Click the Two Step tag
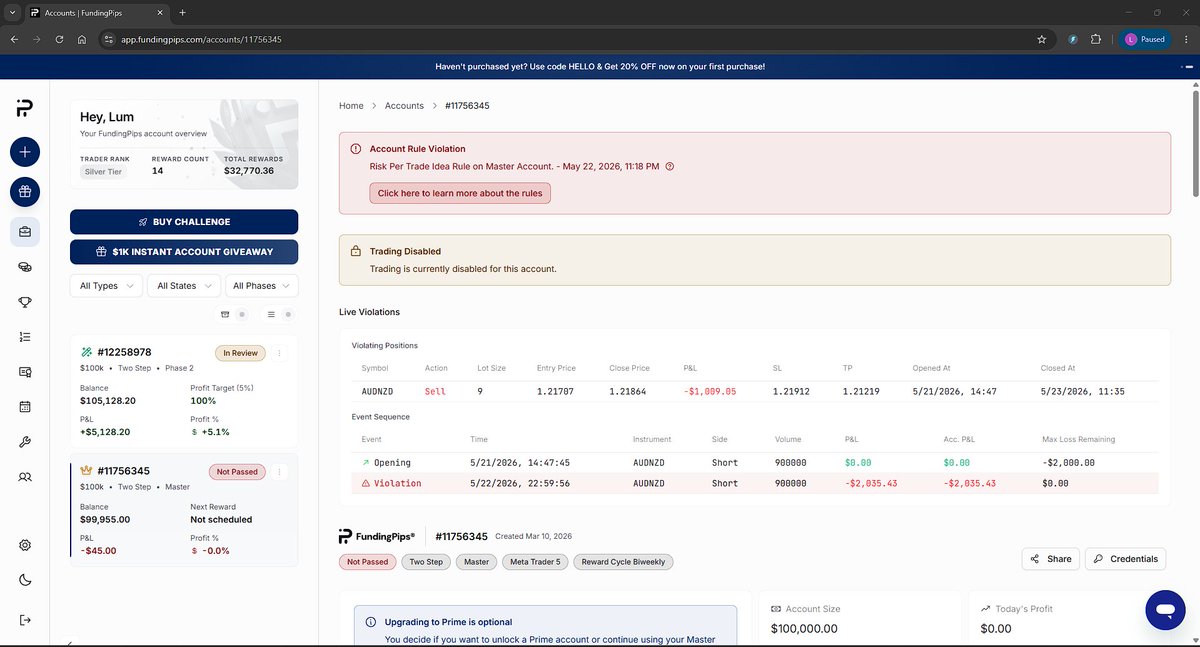 tap(426, 562)
